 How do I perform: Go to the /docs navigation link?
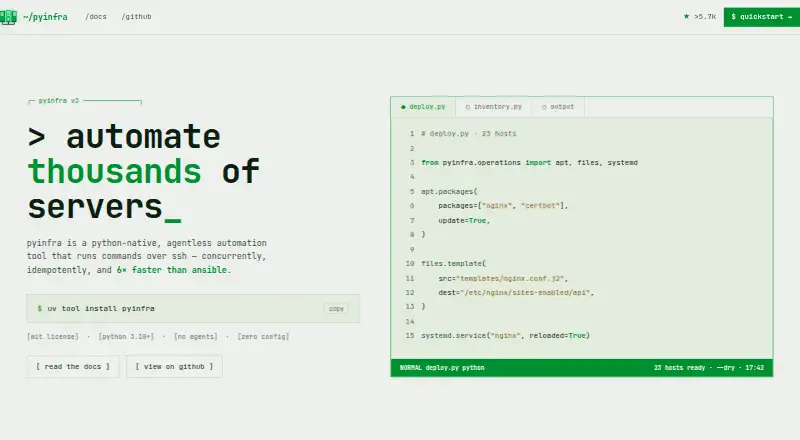[x=96, y=17]
